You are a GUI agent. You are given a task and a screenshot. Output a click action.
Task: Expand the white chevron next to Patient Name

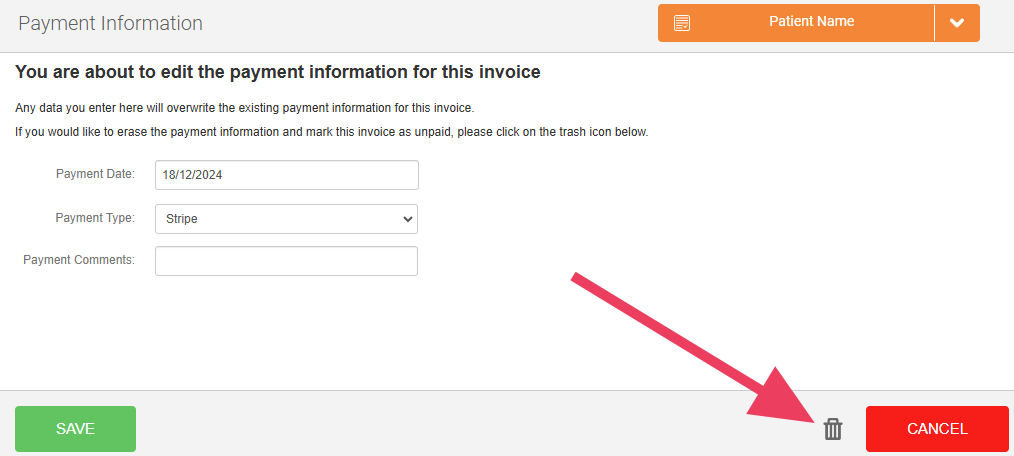click(956, 23)
